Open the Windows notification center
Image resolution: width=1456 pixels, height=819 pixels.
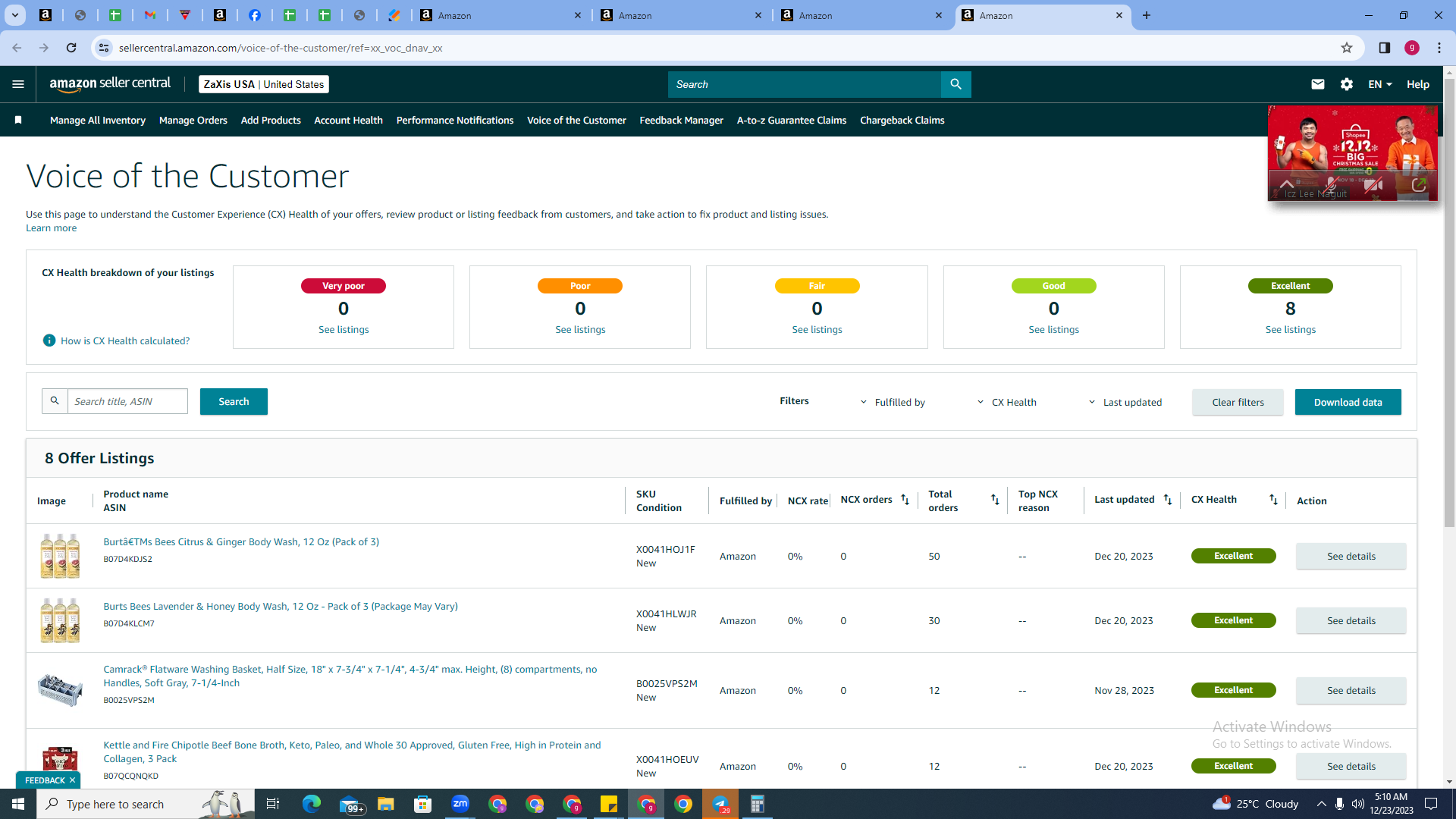coord(1432,804)
